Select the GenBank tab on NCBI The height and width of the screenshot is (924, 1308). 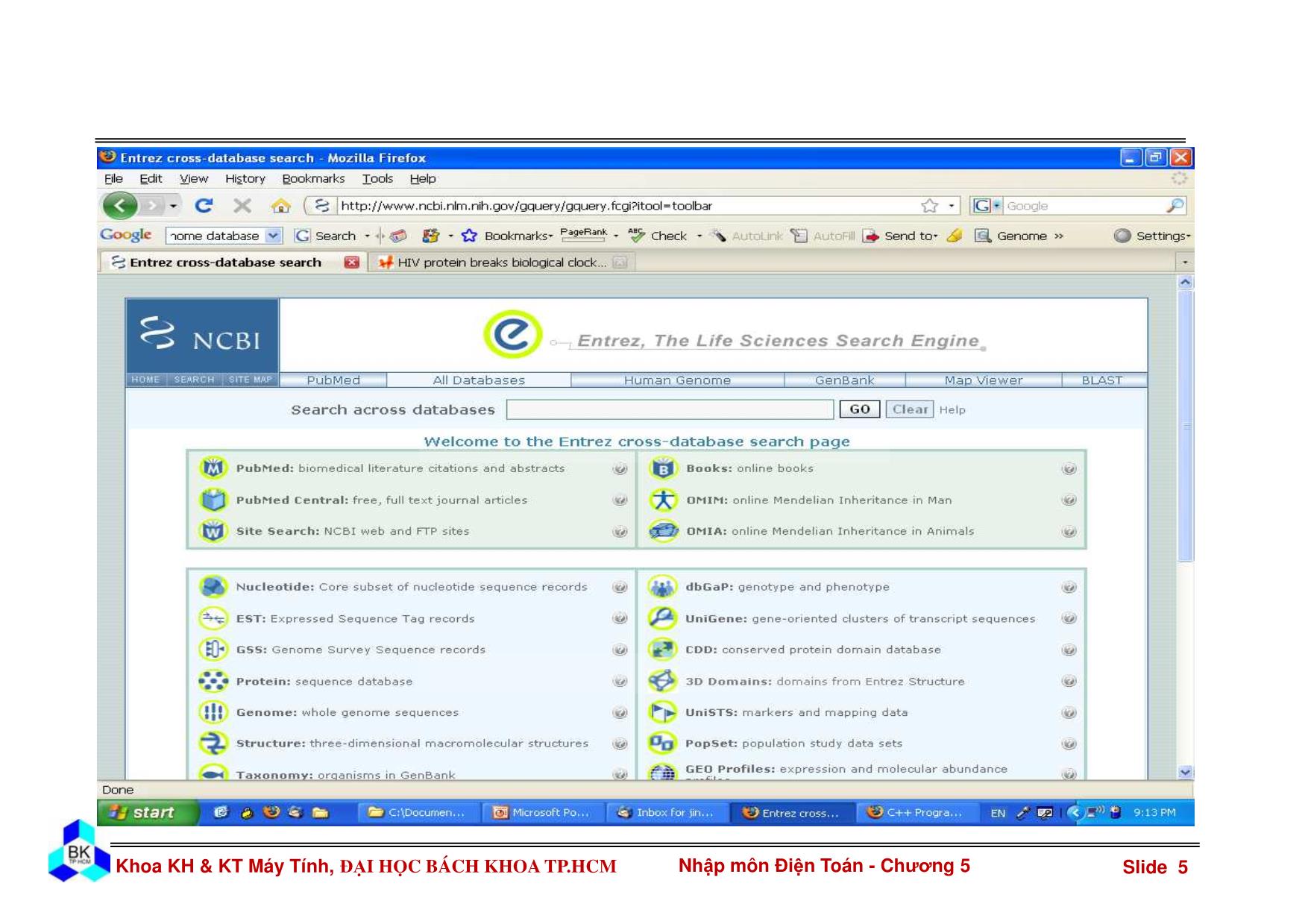pos(844,380)
